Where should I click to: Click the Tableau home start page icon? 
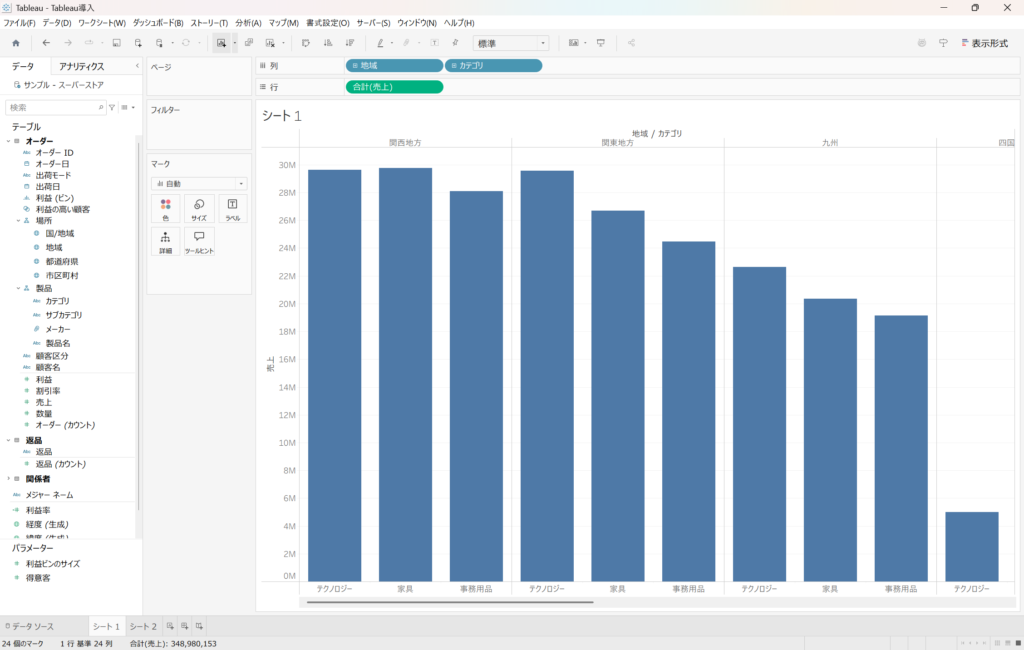coord(15,43)
